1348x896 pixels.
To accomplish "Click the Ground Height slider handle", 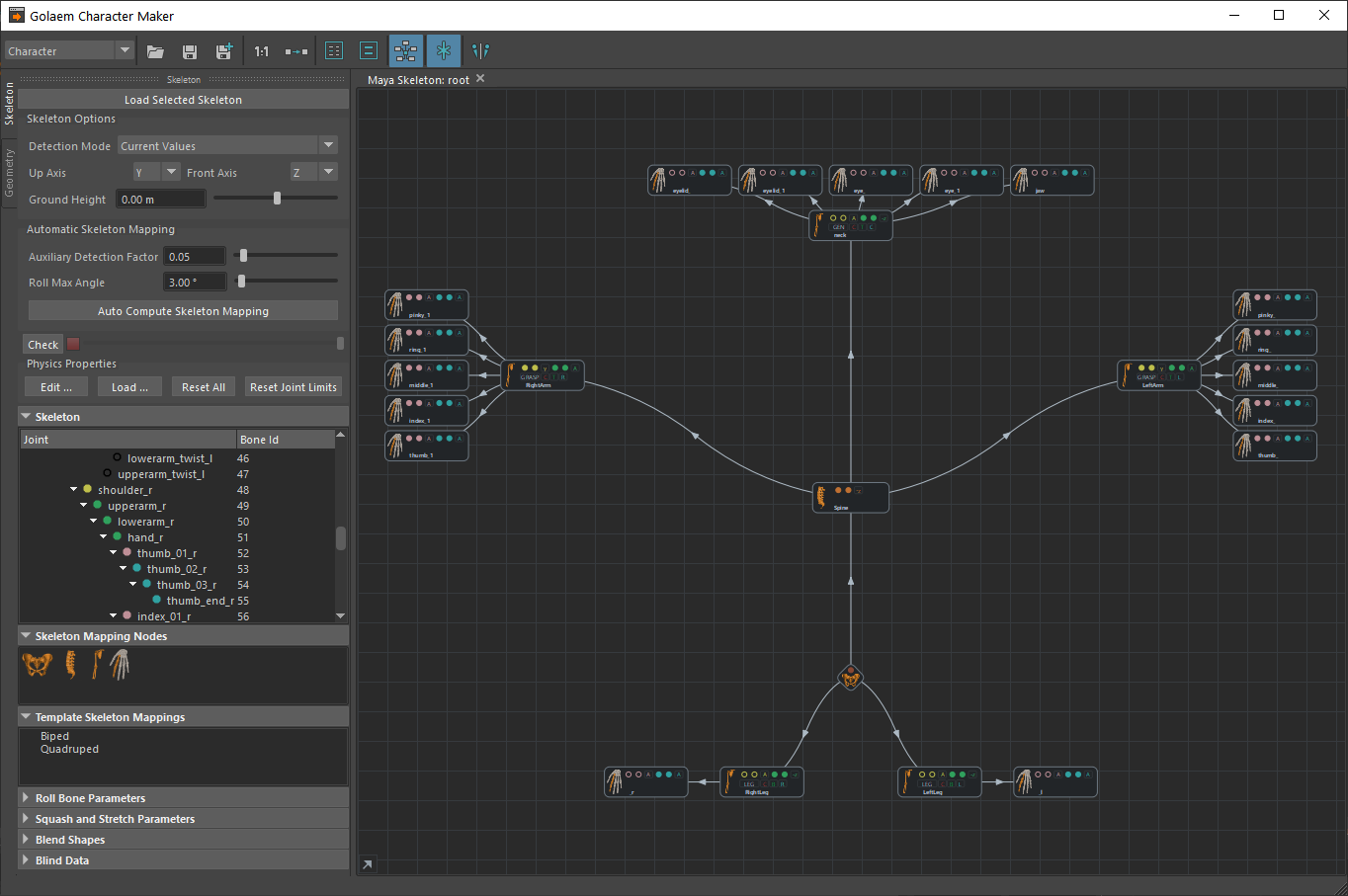I will [277, 198].
